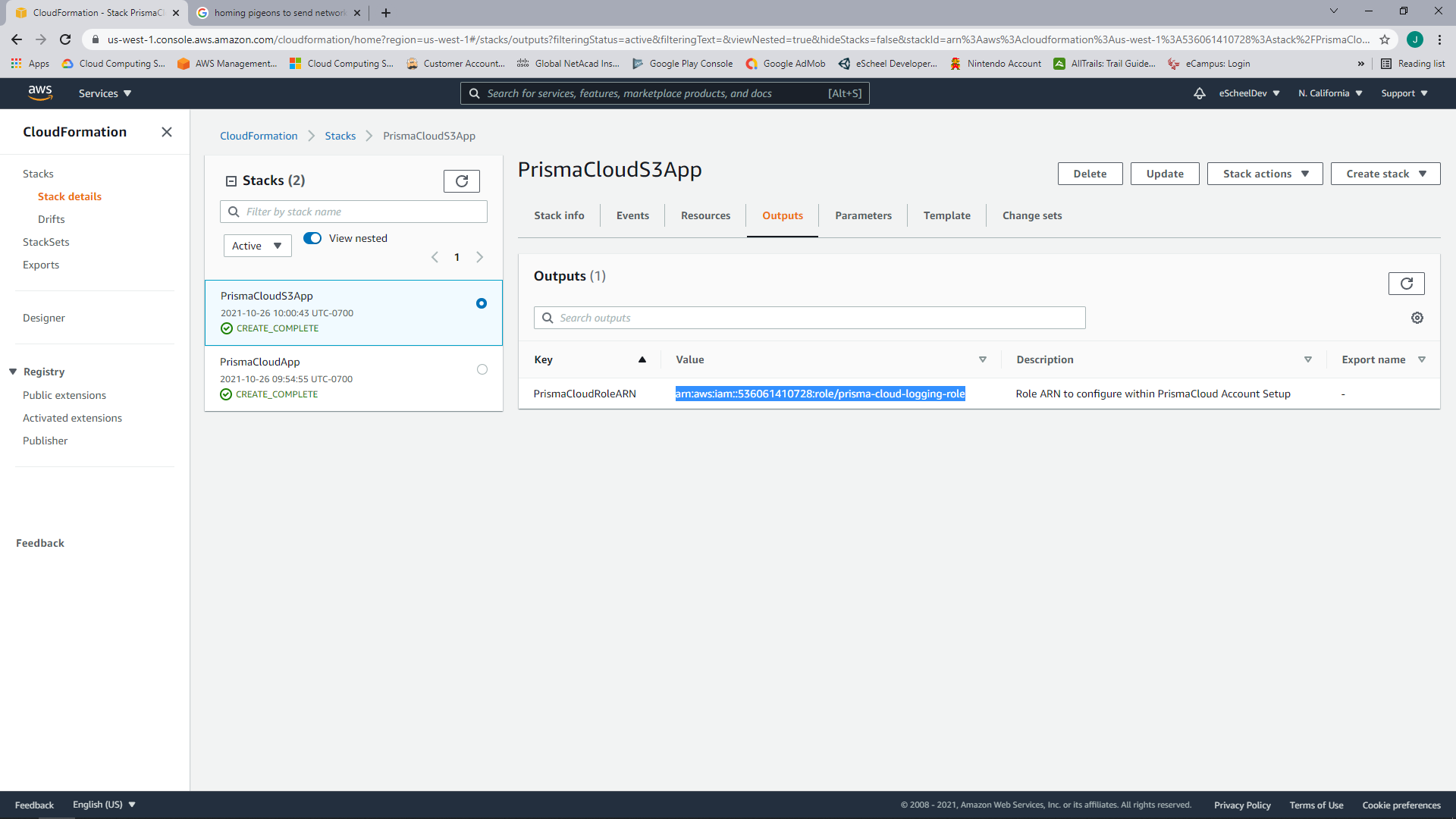The width and height of the screenshot is (1456, 819).
Task: Select PrismaCloudS3App stack radio button
Action: coord(482,303)
